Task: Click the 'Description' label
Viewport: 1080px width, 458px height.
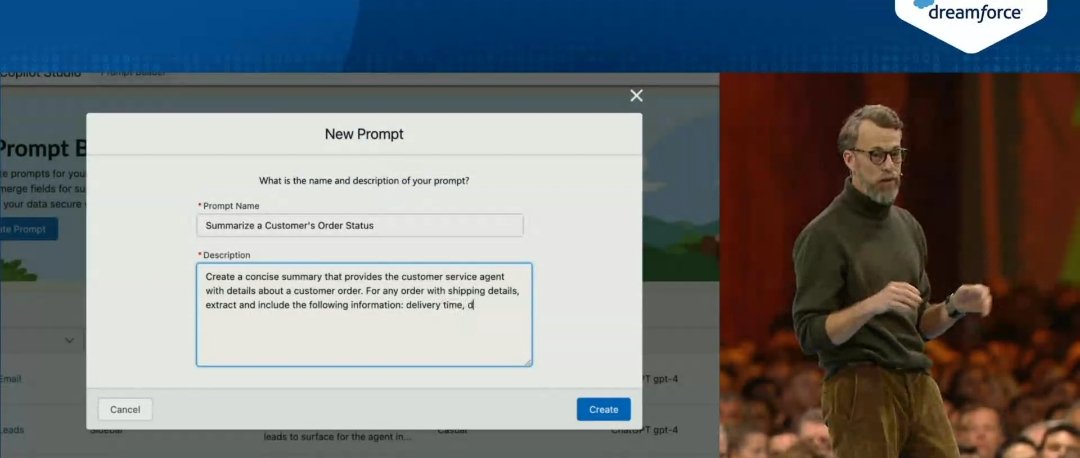Action: coord(227,255)
